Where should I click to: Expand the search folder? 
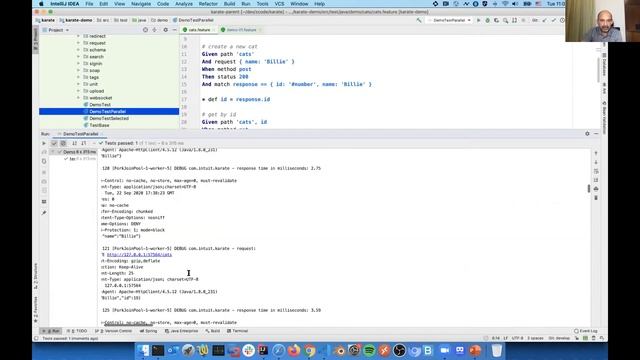pyautogui.click(x=78, y=57)
